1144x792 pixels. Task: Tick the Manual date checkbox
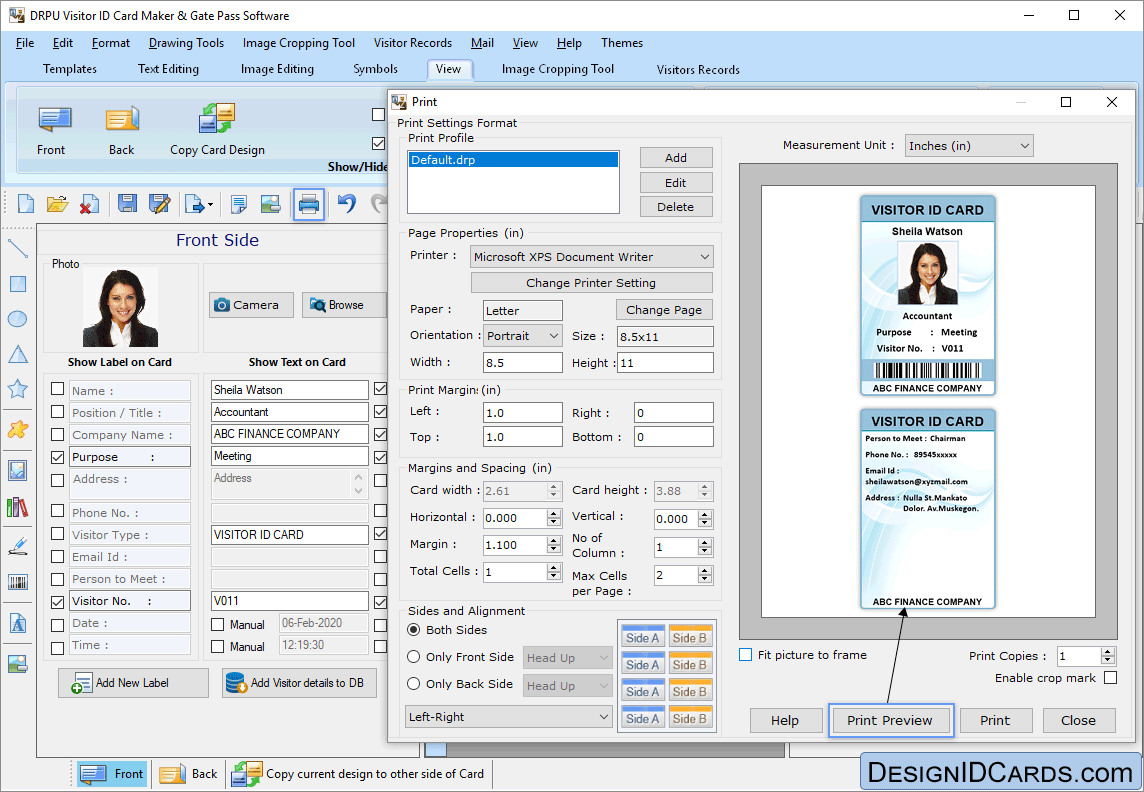217,624
